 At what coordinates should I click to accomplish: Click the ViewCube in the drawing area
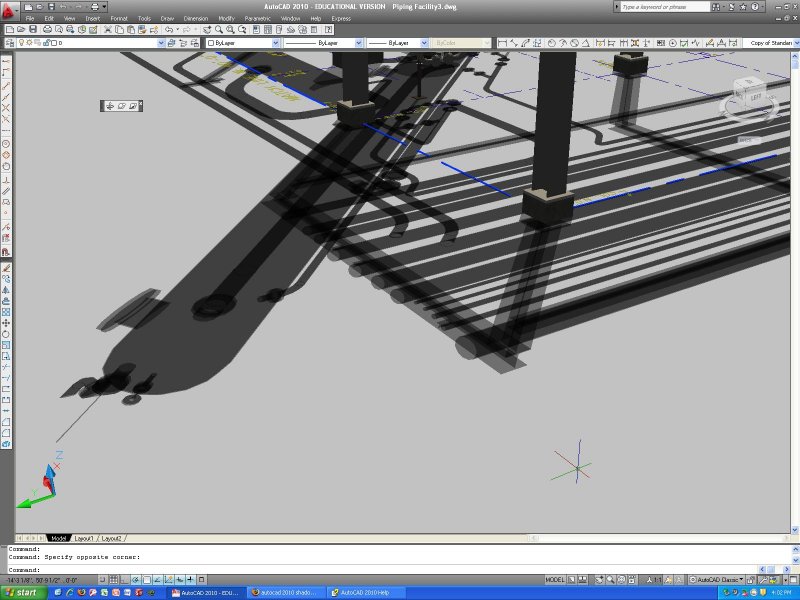[748, 96]
